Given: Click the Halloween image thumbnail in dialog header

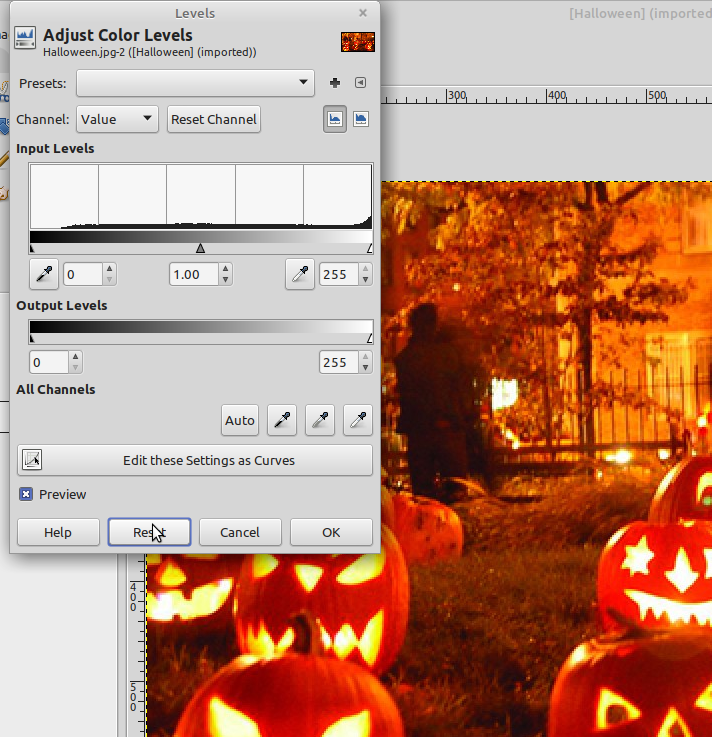Looking at the screenshot, I should pos(357,42).
